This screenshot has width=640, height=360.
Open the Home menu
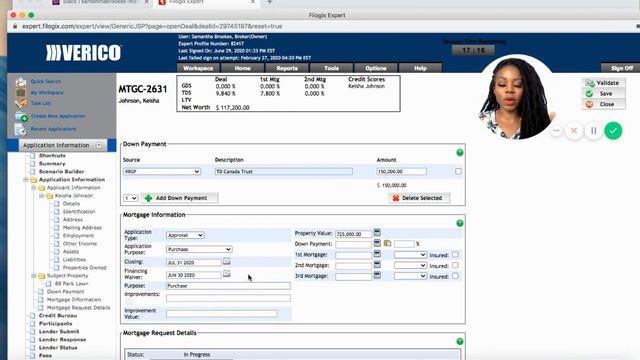(x=242, y=68)
